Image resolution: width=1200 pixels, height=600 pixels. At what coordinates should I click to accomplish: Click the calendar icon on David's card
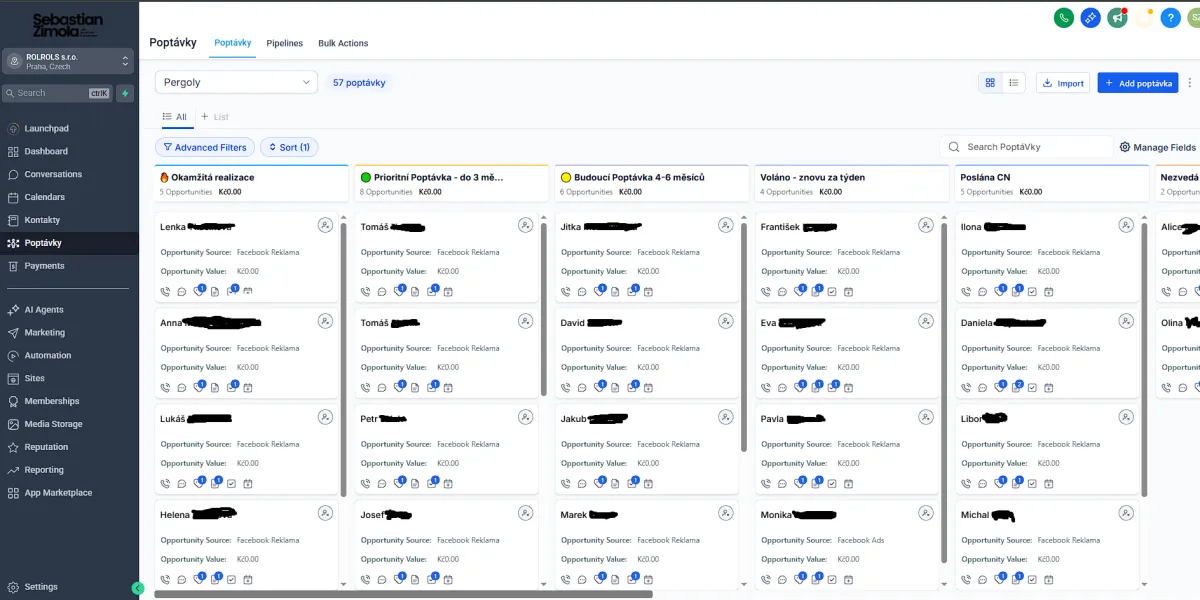coord(648,387)
